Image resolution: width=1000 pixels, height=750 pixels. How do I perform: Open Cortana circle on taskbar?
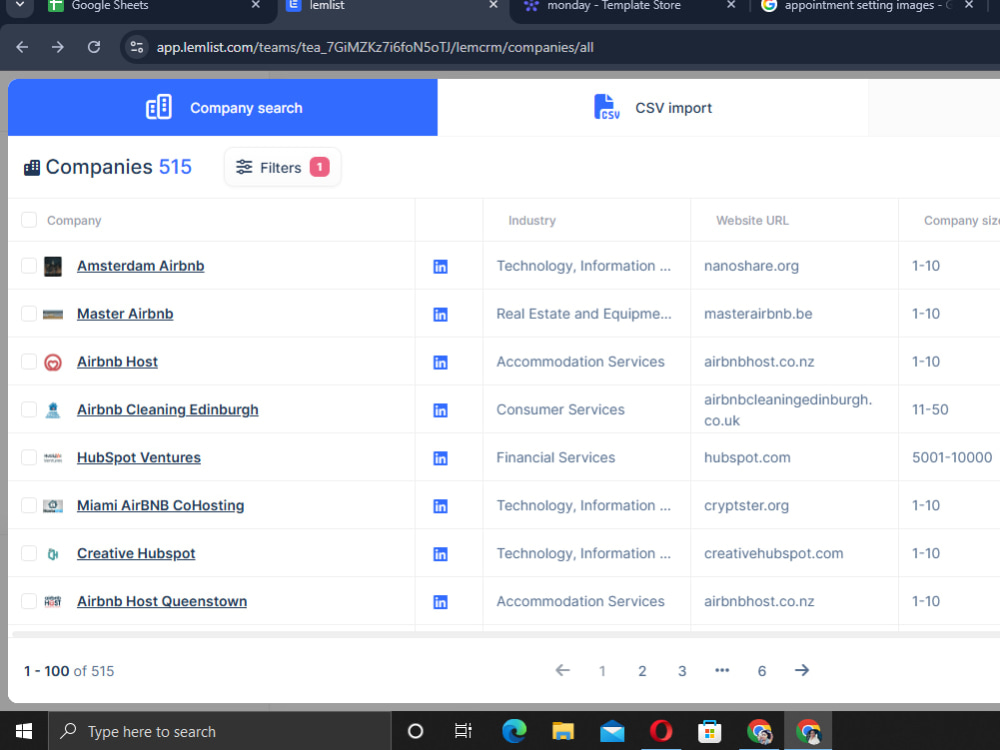click(x=415, y=731)
